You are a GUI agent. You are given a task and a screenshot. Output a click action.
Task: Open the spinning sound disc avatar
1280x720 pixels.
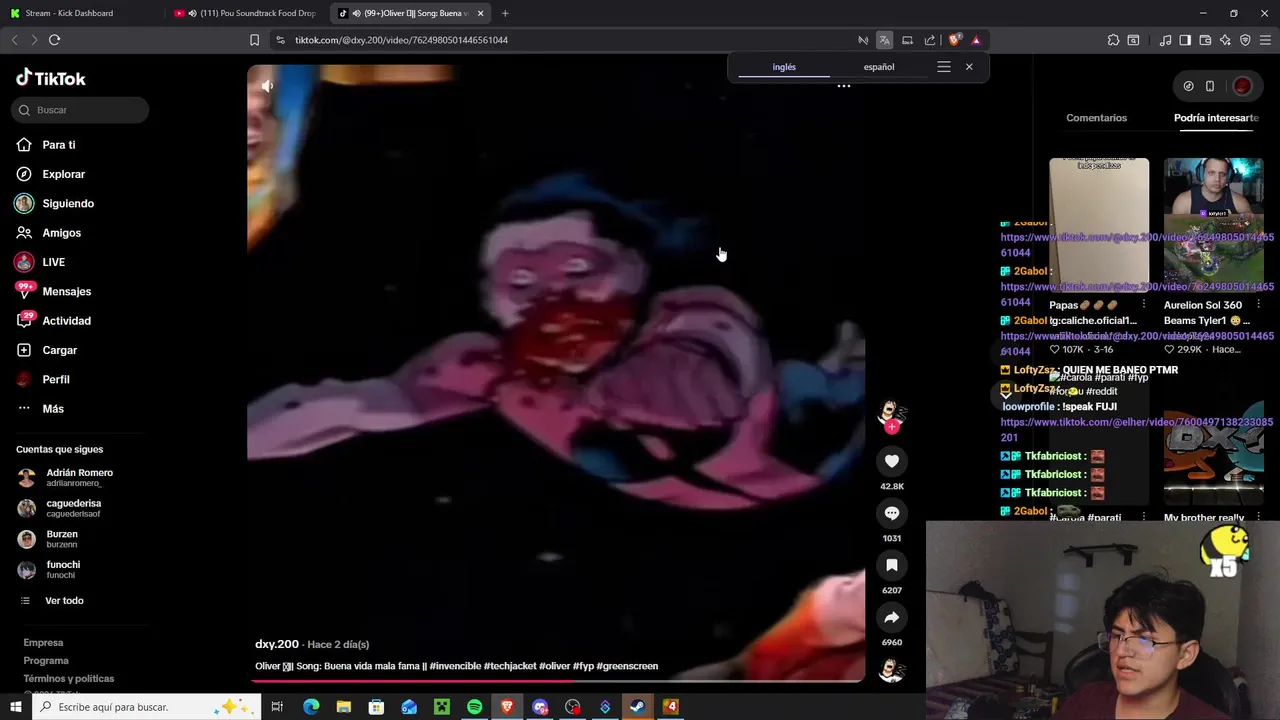[x=891, y=670]
